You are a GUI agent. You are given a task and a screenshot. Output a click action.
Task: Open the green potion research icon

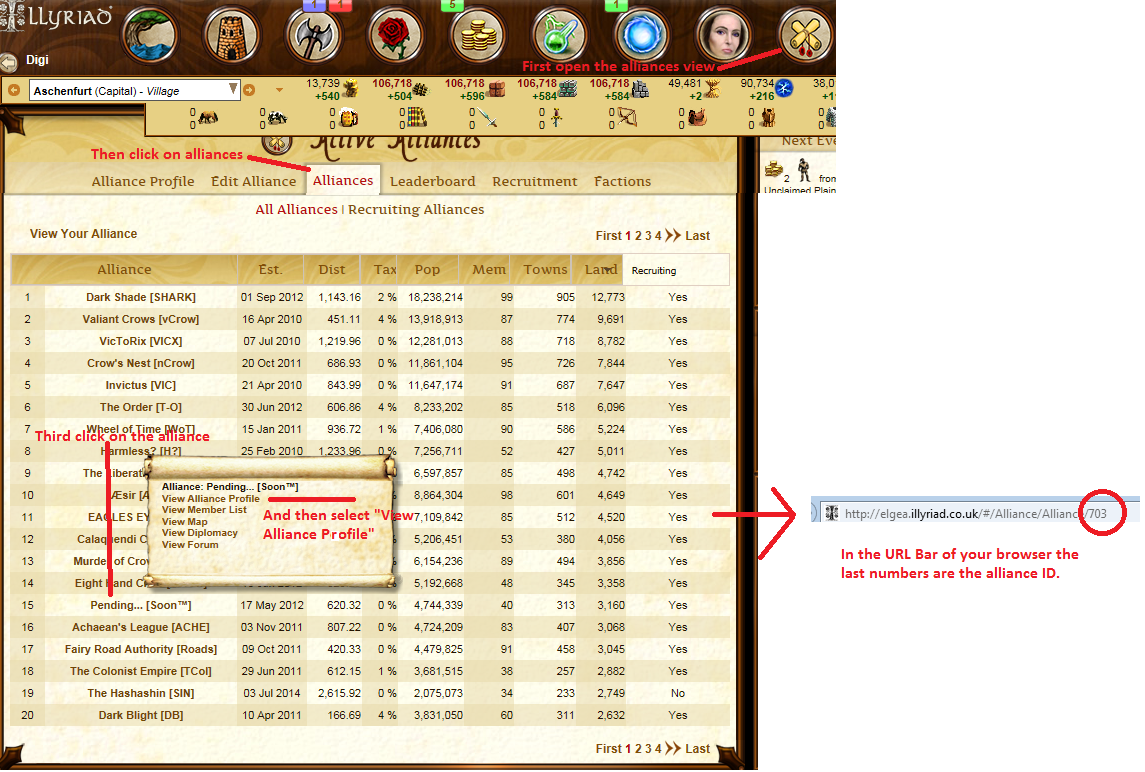pyautogui.click(x=560, y=36)
